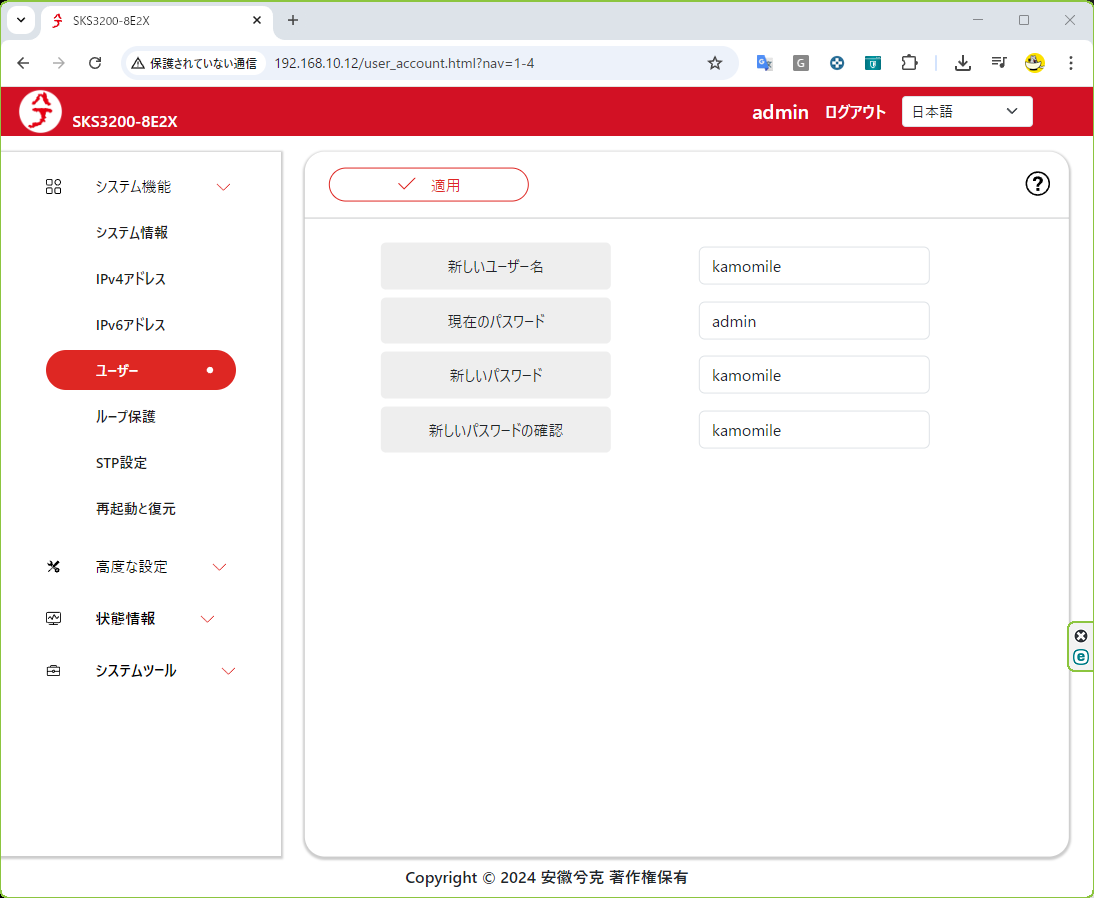The image size is (1094, 898).
Task: Click the status information monitor icon
Action: (x=53, y=618)
